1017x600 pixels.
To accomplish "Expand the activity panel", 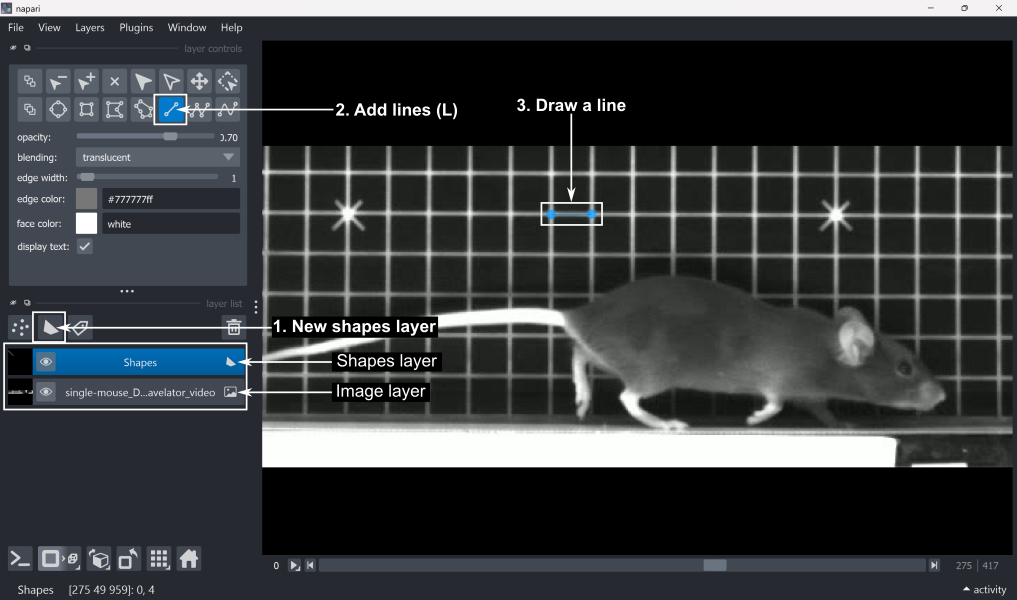I will click(x=983, y=590).
